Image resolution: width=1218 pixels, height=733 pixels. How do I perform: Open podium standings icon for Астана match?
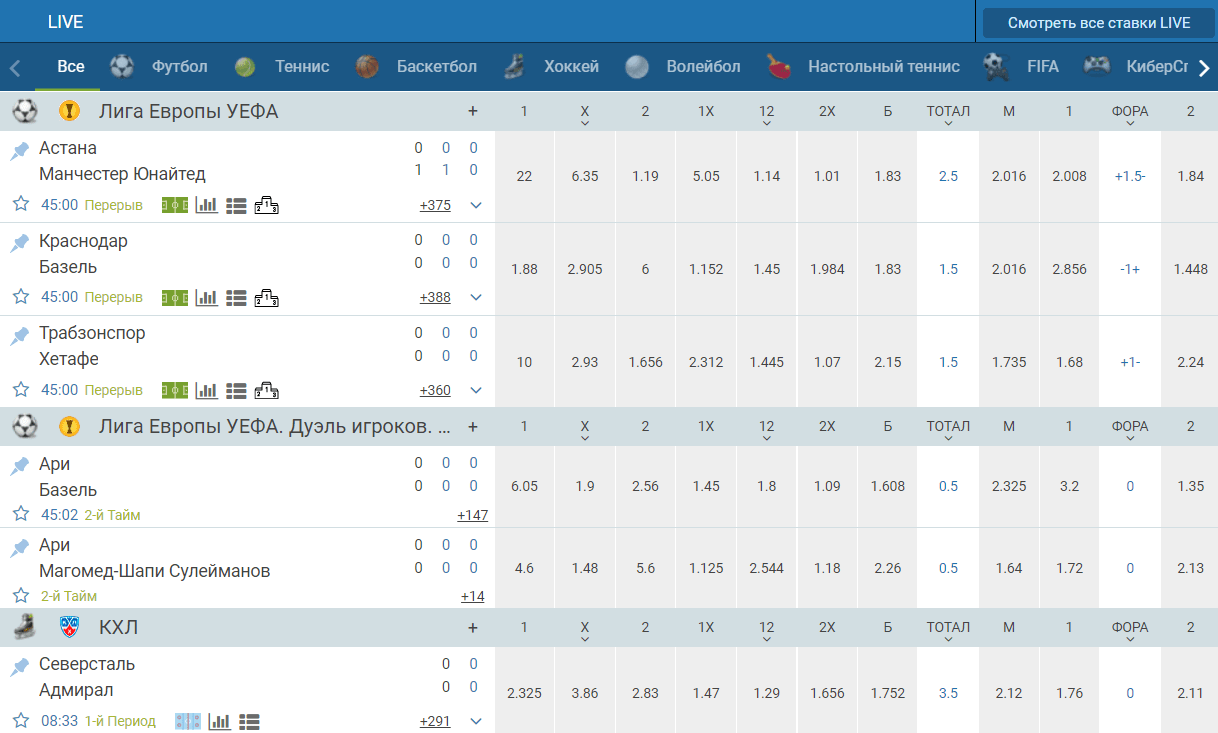266,205
